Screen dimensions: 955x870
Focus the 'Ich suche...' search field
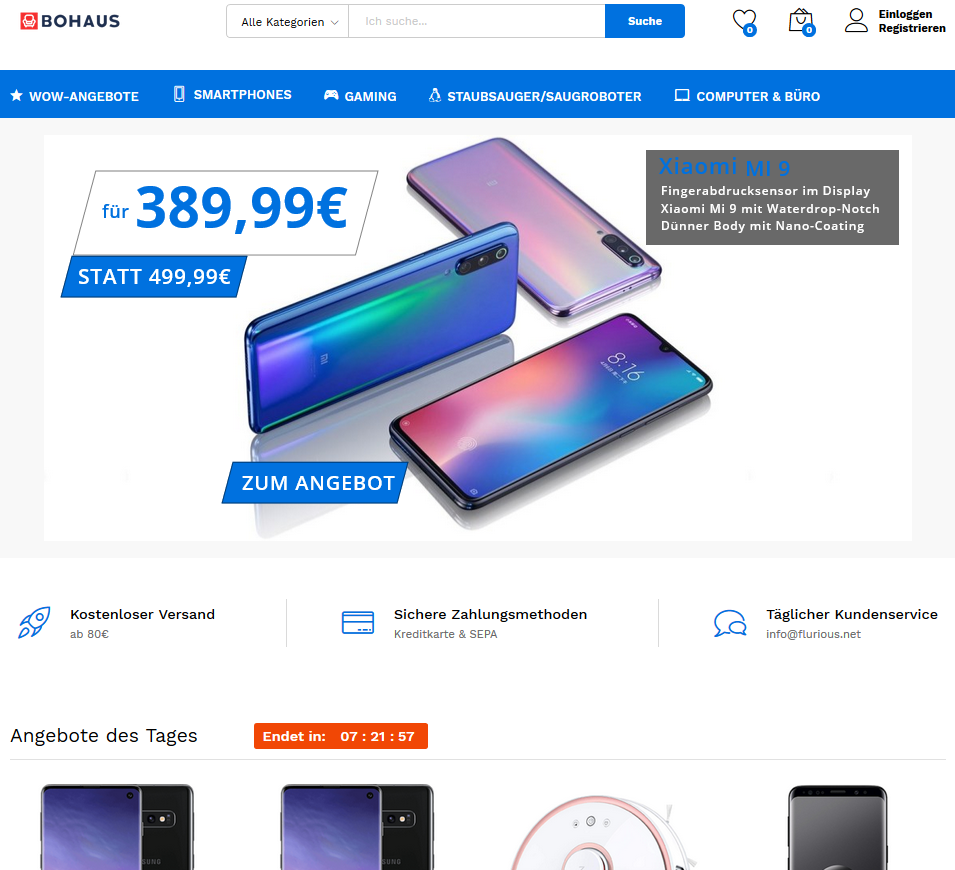tap(476, 21)
